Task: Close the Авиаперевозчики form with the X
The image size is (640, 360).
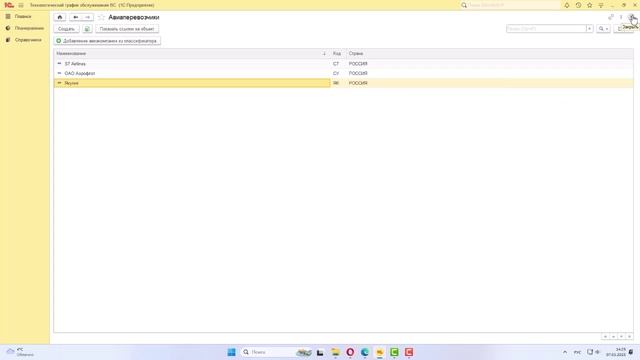Action: 631,17
